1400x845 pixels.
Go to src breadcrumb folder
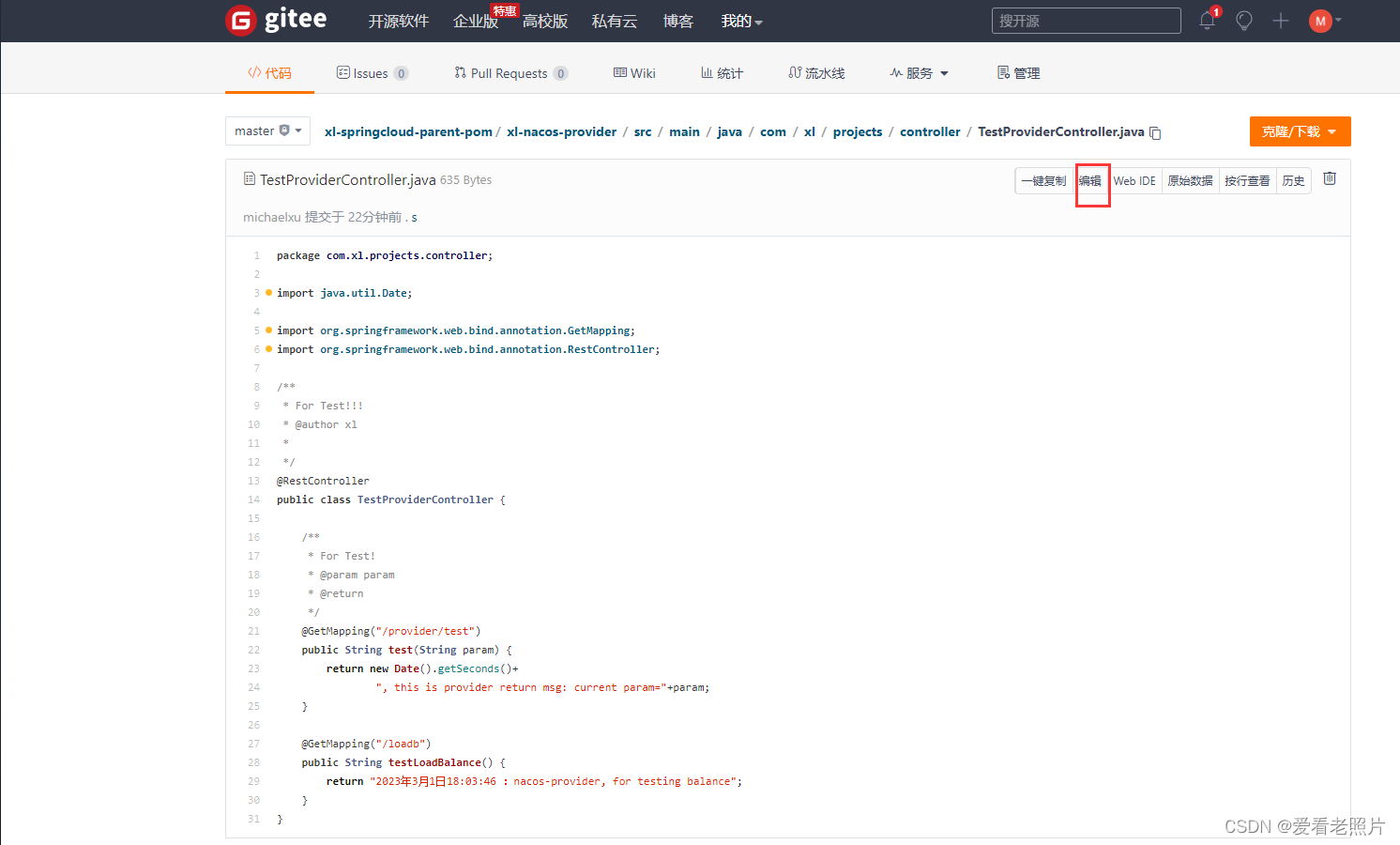click(643, 131)
